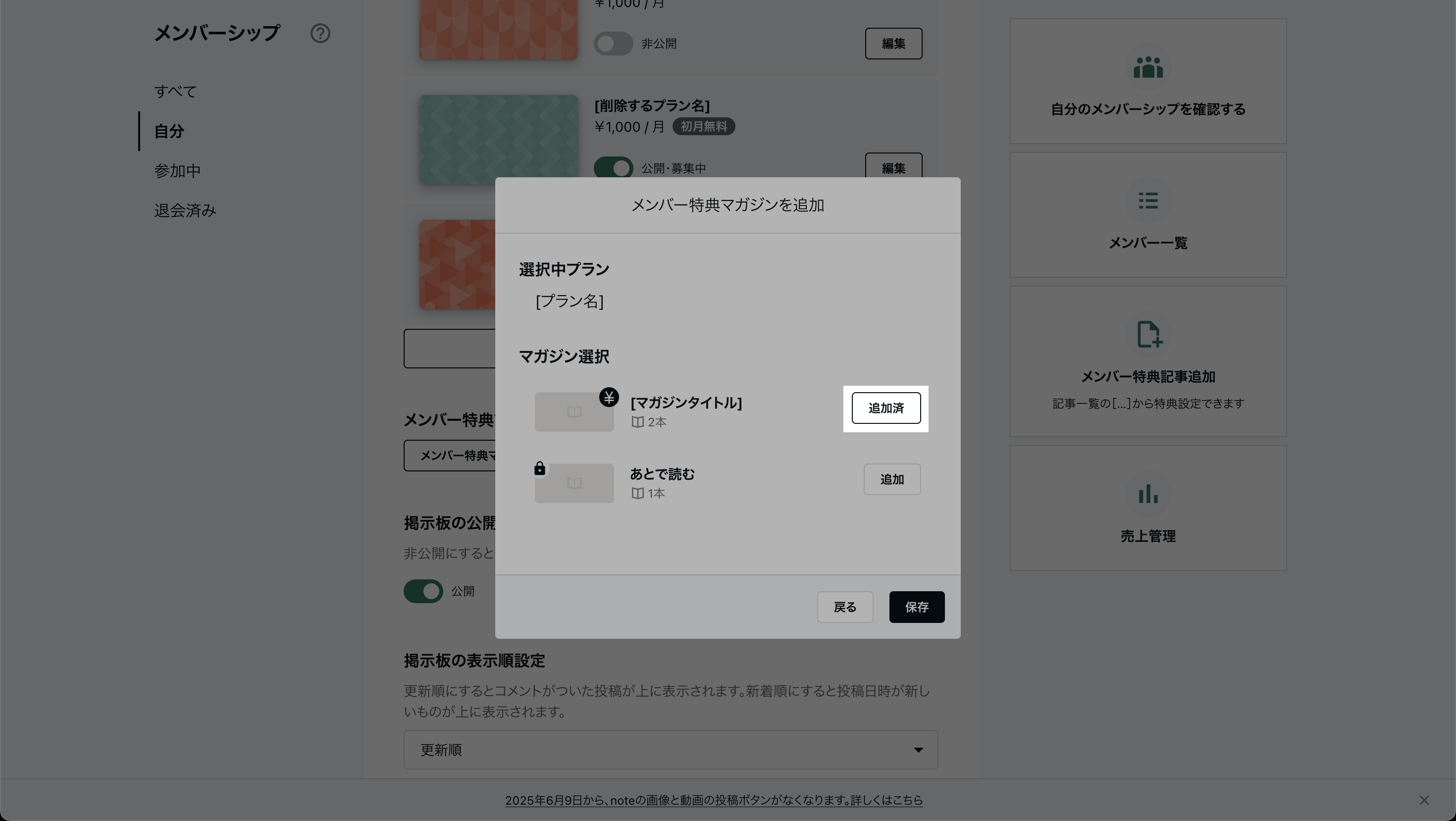Open 自分のメンバーシップを確認する card
The width and height of the screenshot is (1456, 821).
[x=1148, y=81]
